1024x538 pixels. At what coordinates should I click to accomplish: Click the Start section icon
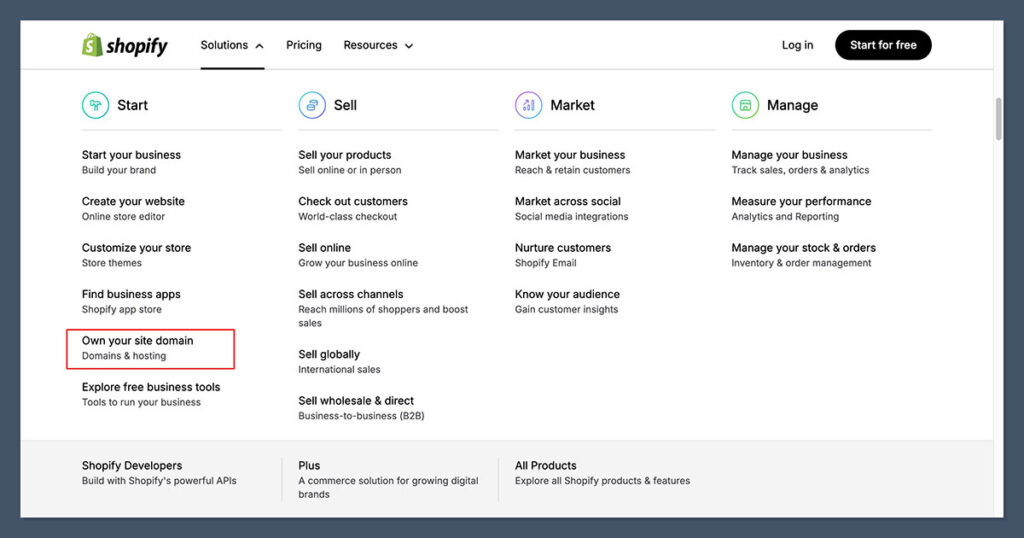(x=95, y=105)
